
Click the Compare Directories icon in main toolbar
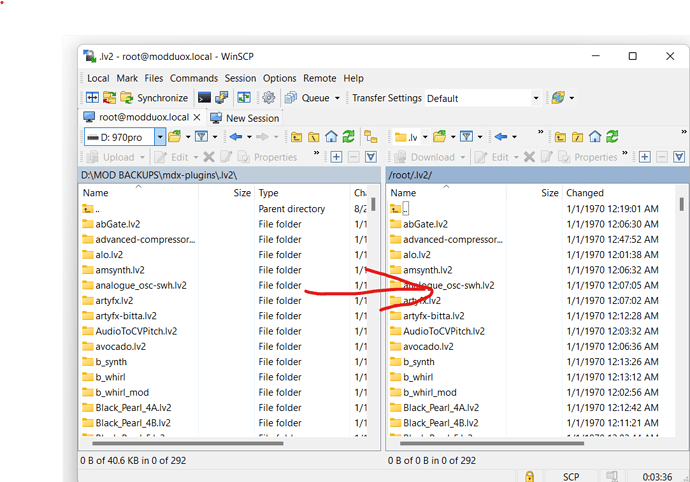tap(92, 98)
